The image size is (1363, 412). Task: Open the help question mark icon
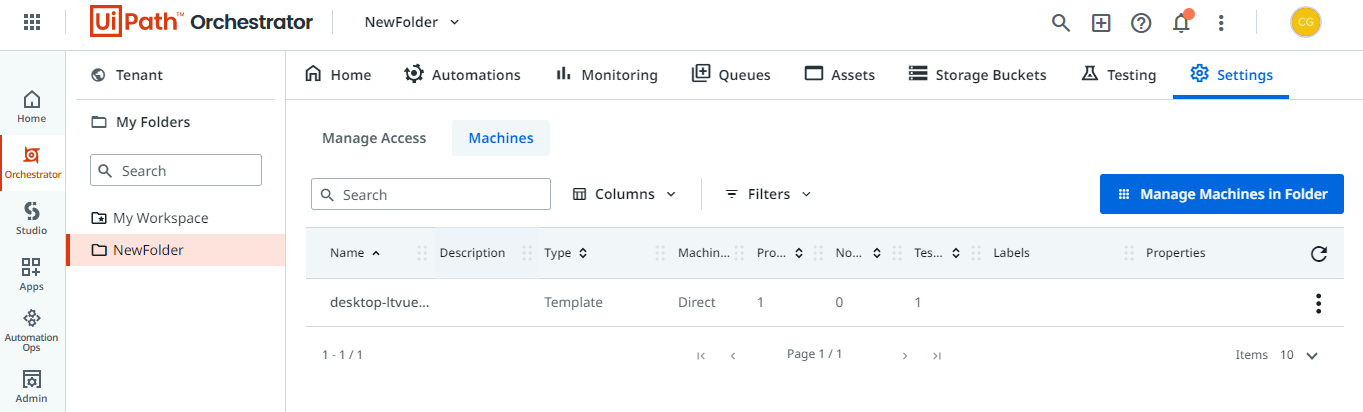coord(1141,22)
